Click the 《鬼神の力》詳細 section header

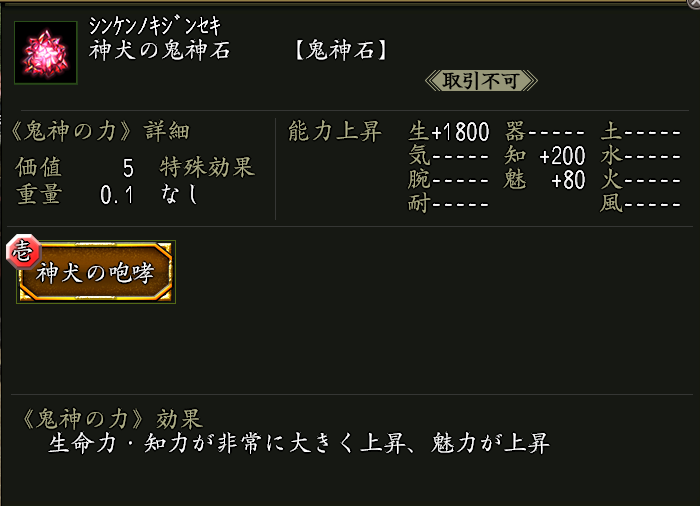pyautogui.click(x=97, y=131)
